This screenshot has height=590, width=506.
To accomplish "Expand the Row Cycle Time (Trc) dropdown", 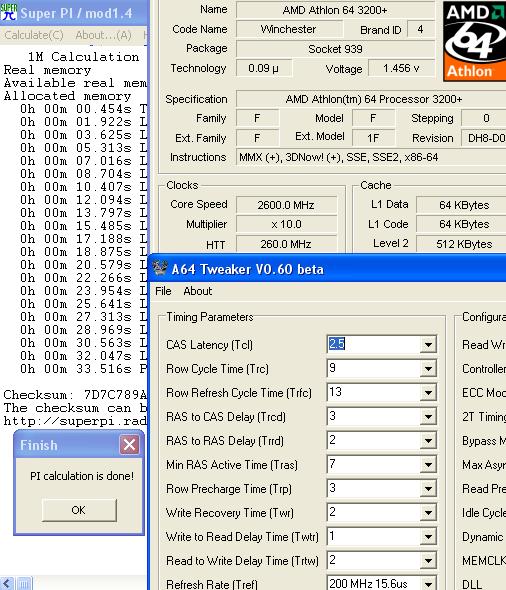I will pyautogui.click(x=428, y=368).
